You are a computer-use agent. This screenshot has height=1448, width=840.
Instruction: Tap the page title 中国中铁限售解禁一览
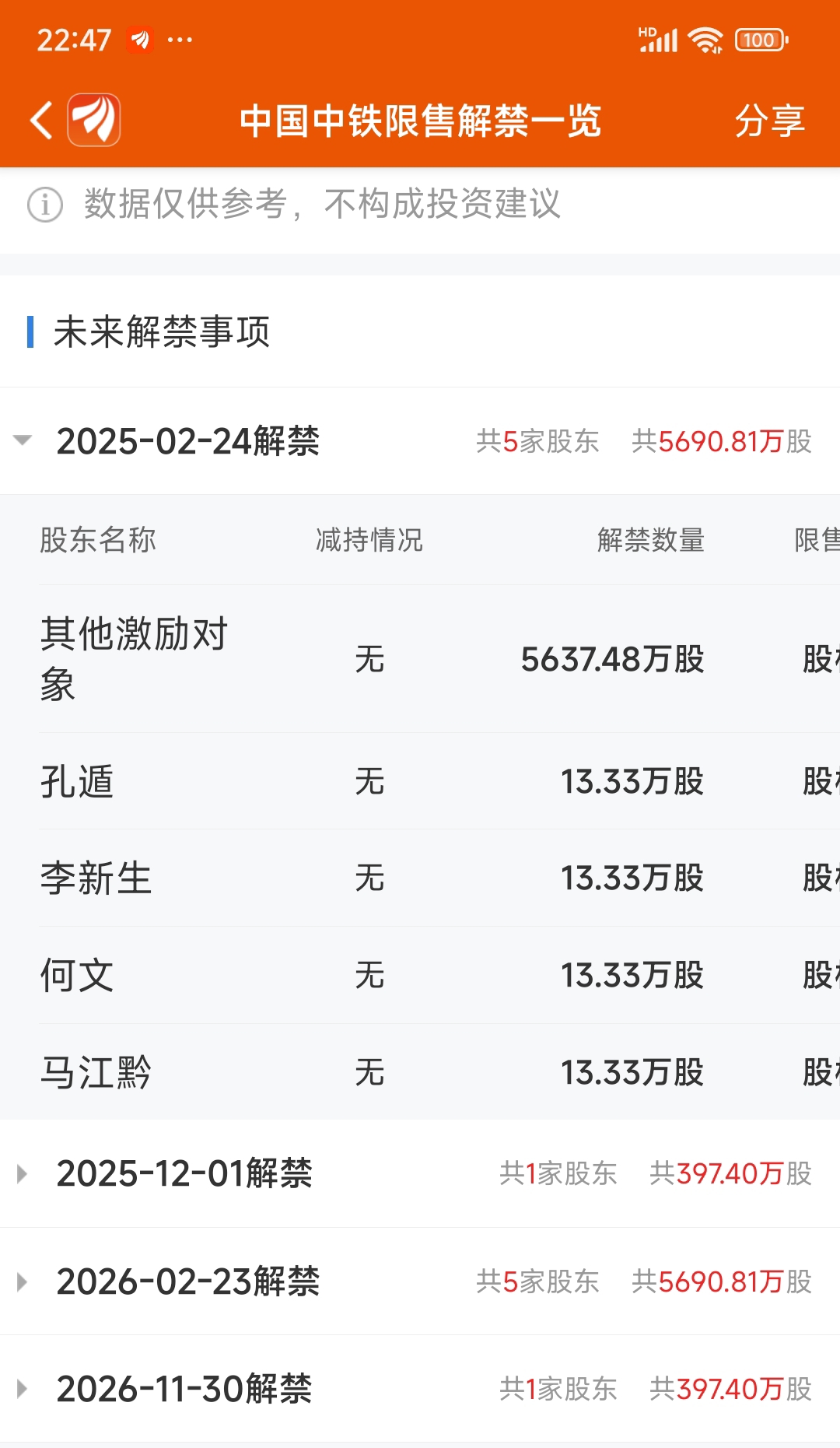point(420,121)
